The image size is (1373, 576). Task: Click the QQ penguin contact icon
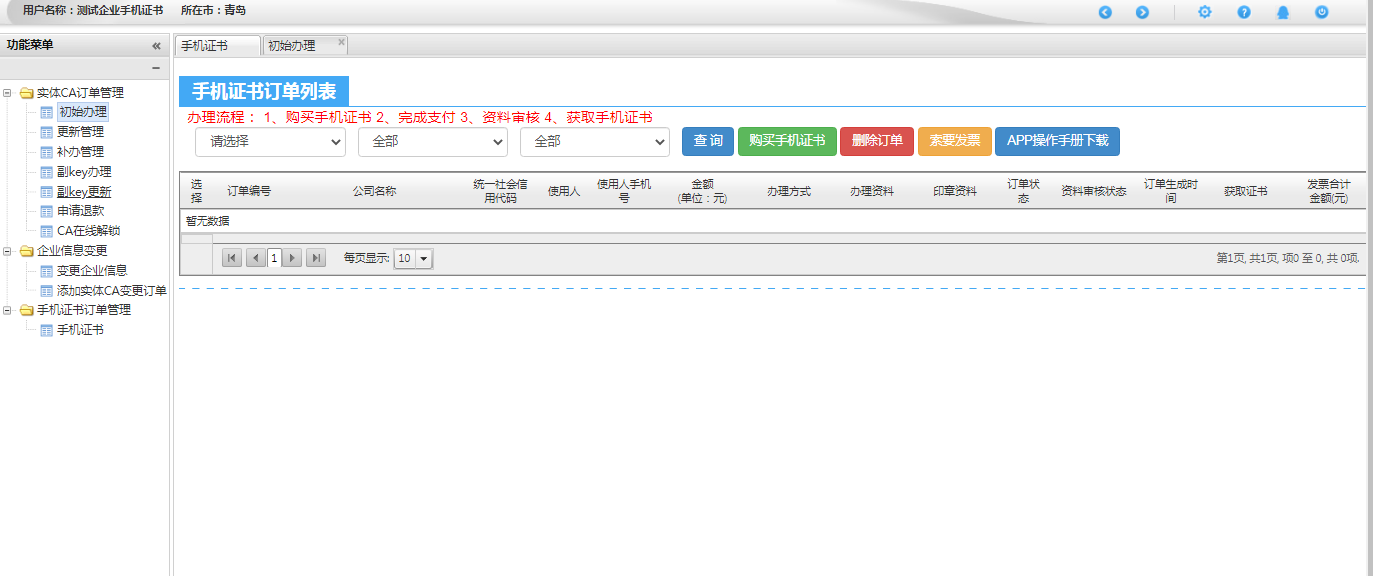pos(1283,12)
